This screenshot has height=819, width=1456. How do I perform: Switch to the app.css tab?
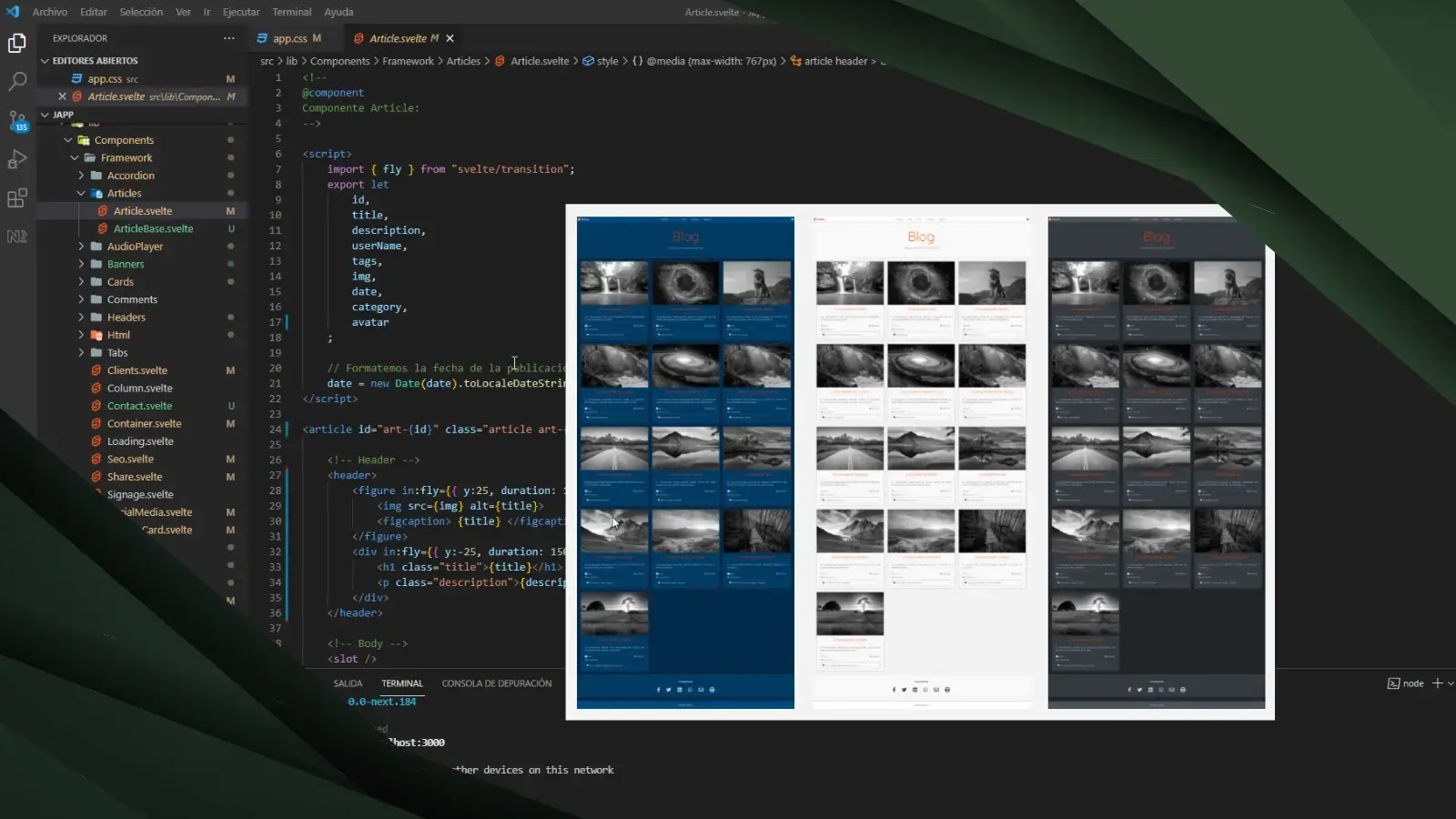(288, 38)
